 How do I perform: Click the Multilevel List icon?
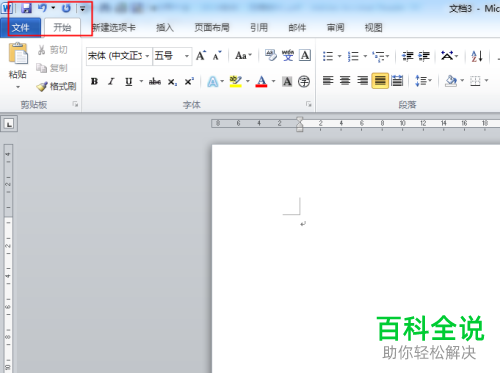tap(378, 56)
